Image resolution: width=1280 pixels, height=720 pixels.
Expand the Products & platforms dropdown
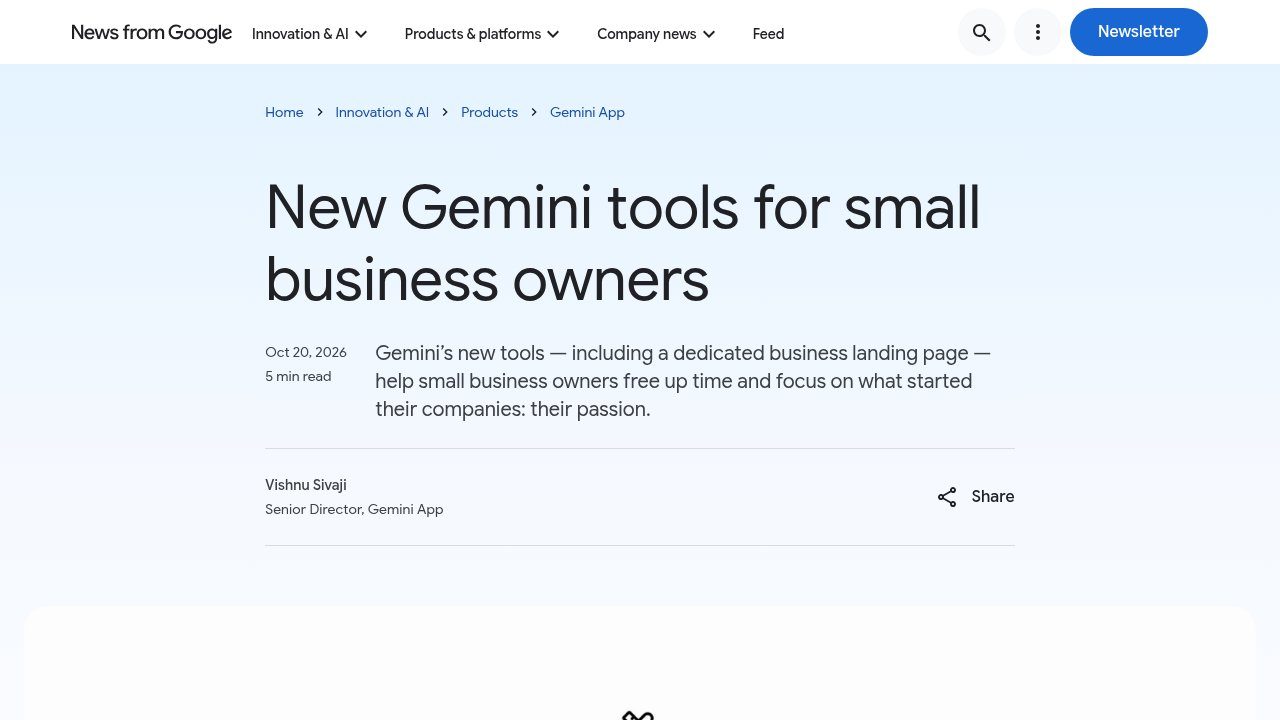[482, 34]
